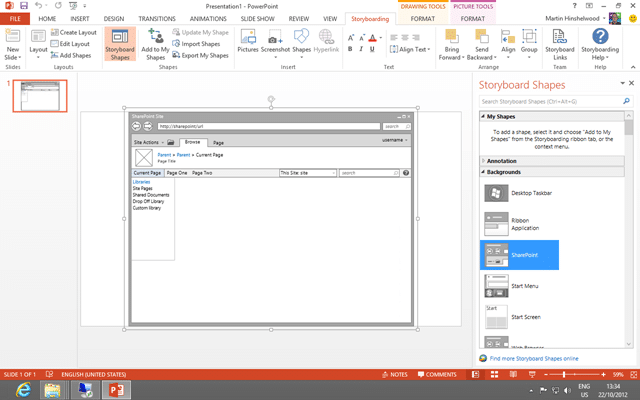Click the shapes search magnifier icon
The height and width of the screenshot is (400, 640).
(627, 101)
